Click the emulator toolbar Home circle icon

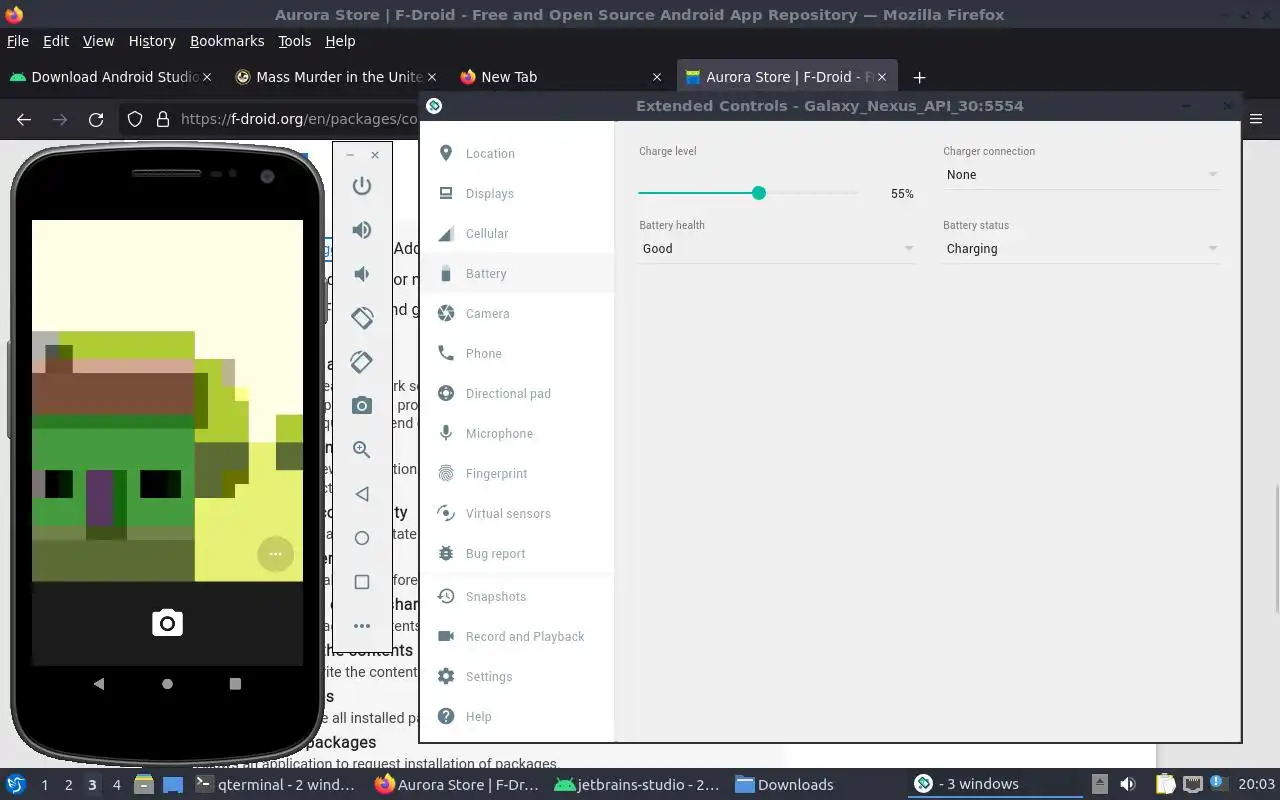[x=362, y=538]
